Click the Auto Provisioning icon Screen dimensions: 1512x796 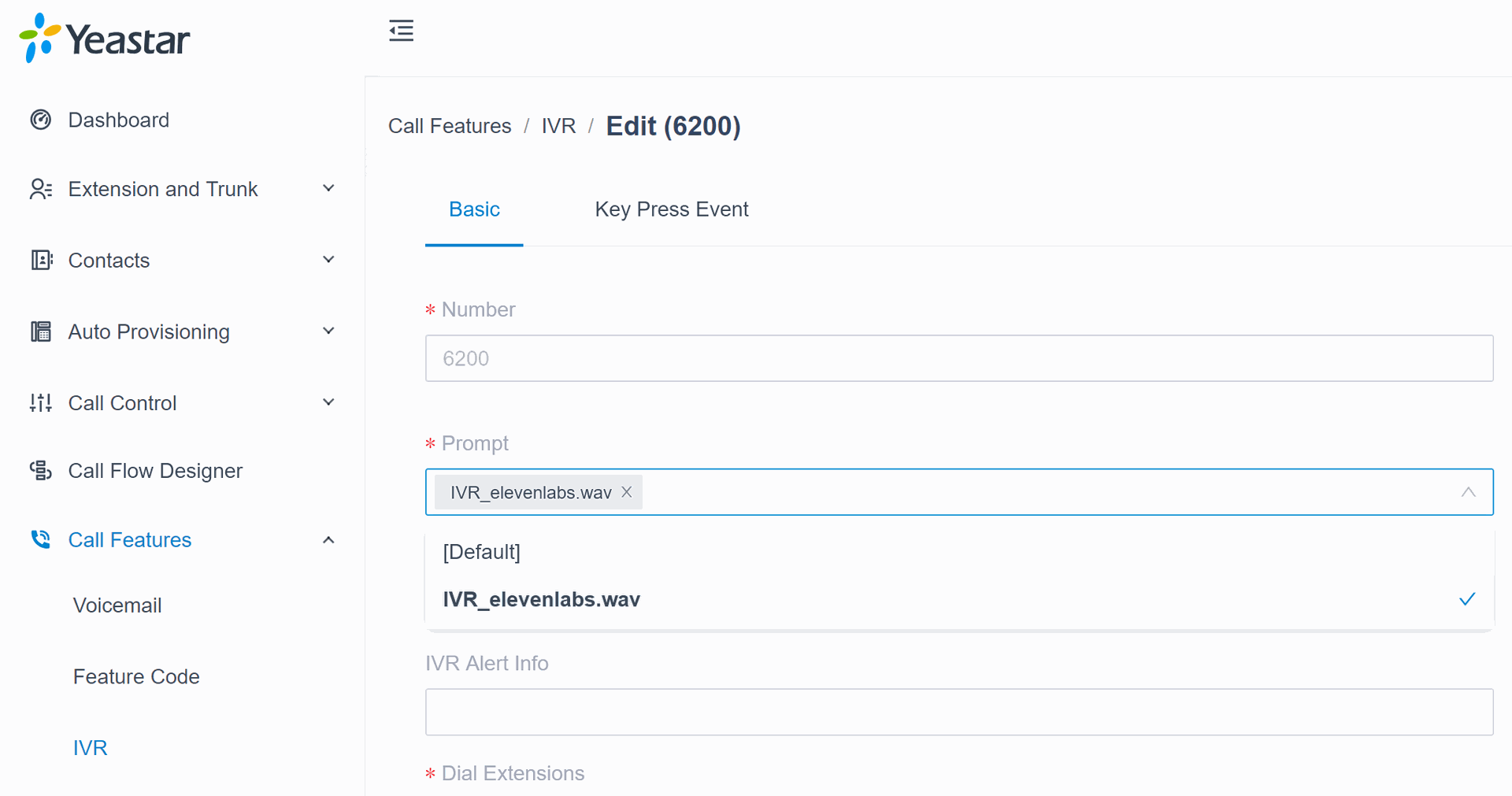pyautogui.click(x=41, y=331)
